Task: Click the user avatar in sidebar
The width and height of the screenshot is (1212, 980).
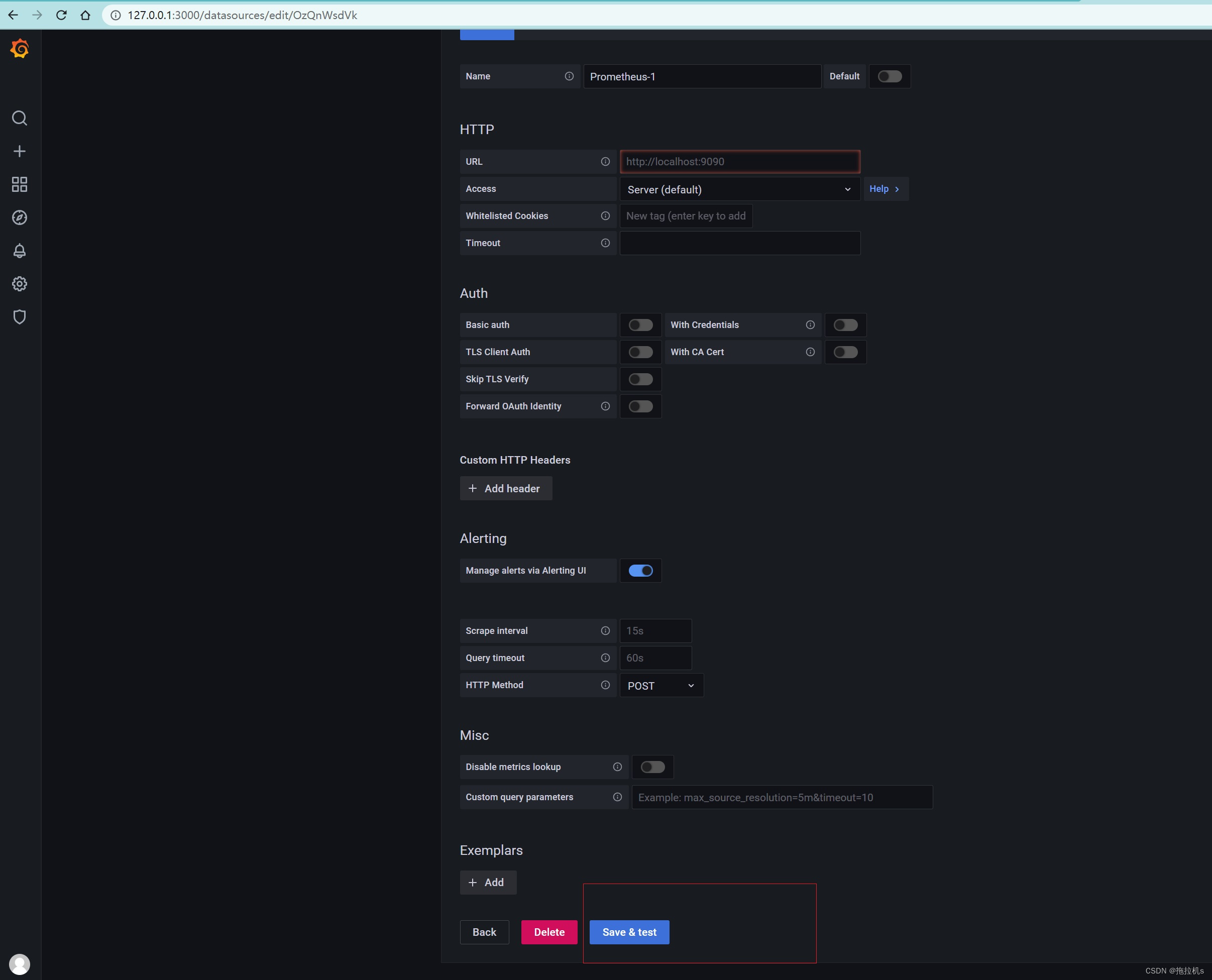Action: point(20,964)
